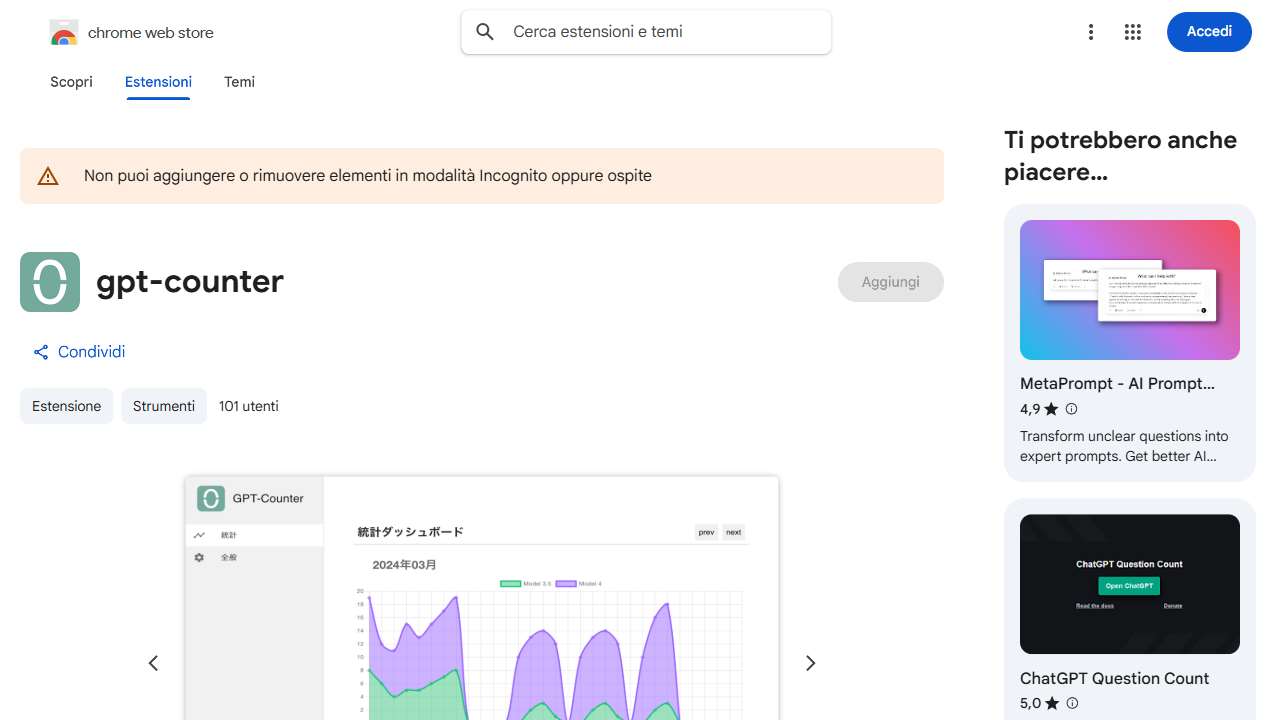Open the MetaPrompt extension thumbnail
This screenshot has width=1280, height=720.
1129,289
